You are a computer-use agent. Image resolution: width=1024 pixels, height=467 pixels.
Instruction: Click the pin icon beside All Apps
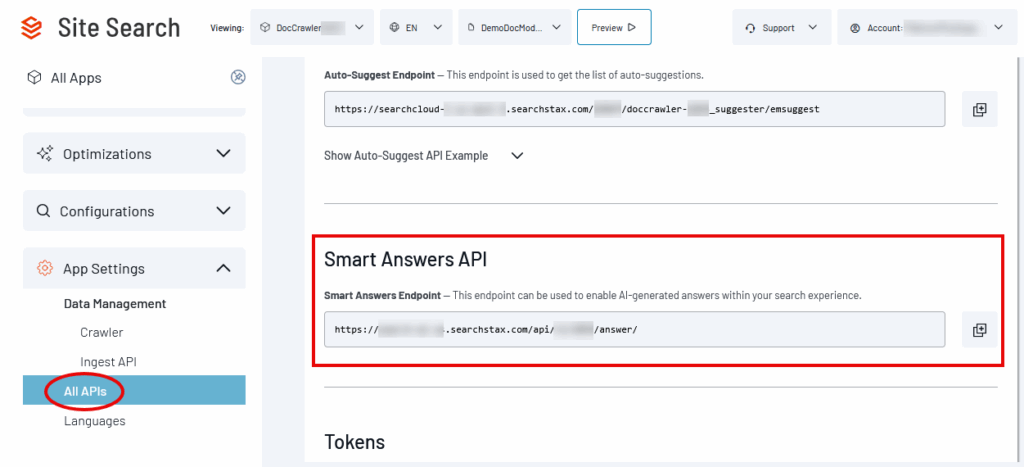coord(238,78)
